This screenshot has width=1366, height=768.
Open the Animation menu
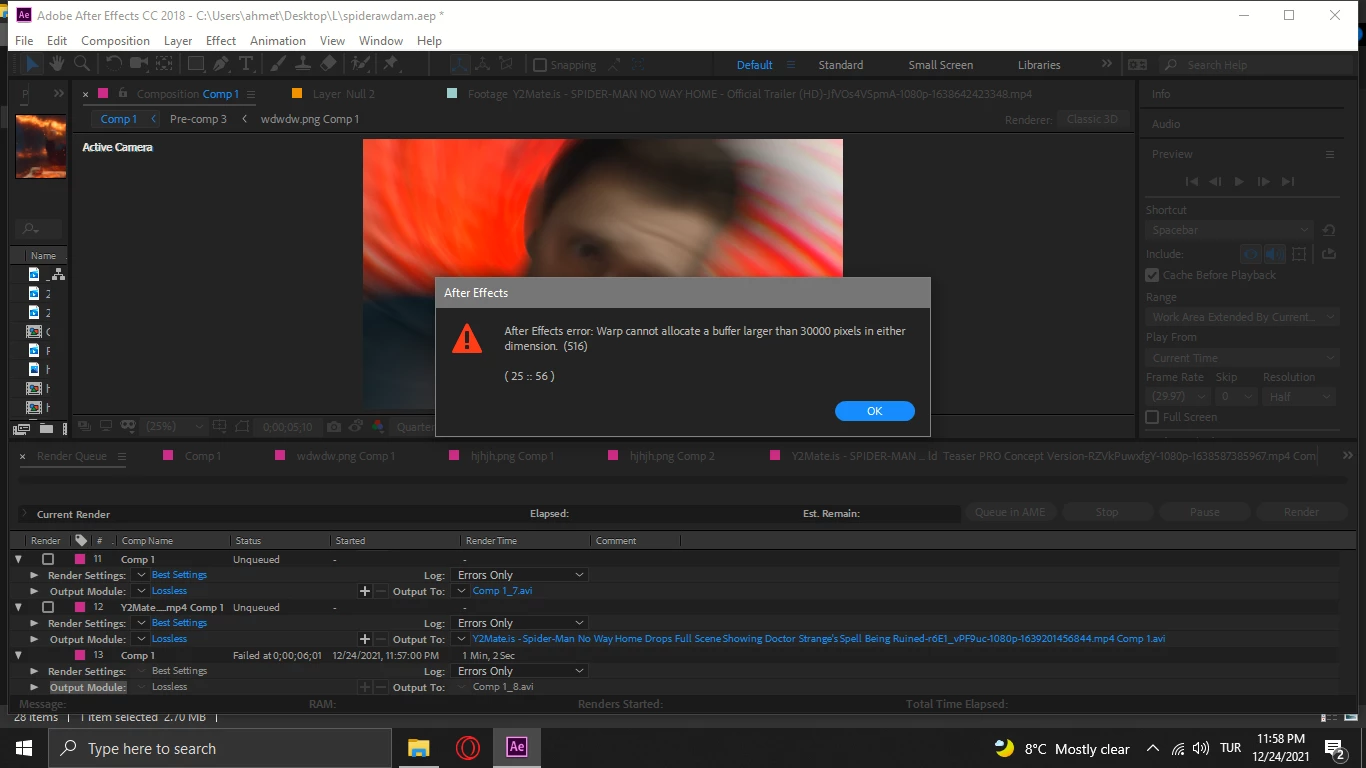pos(278,41)
